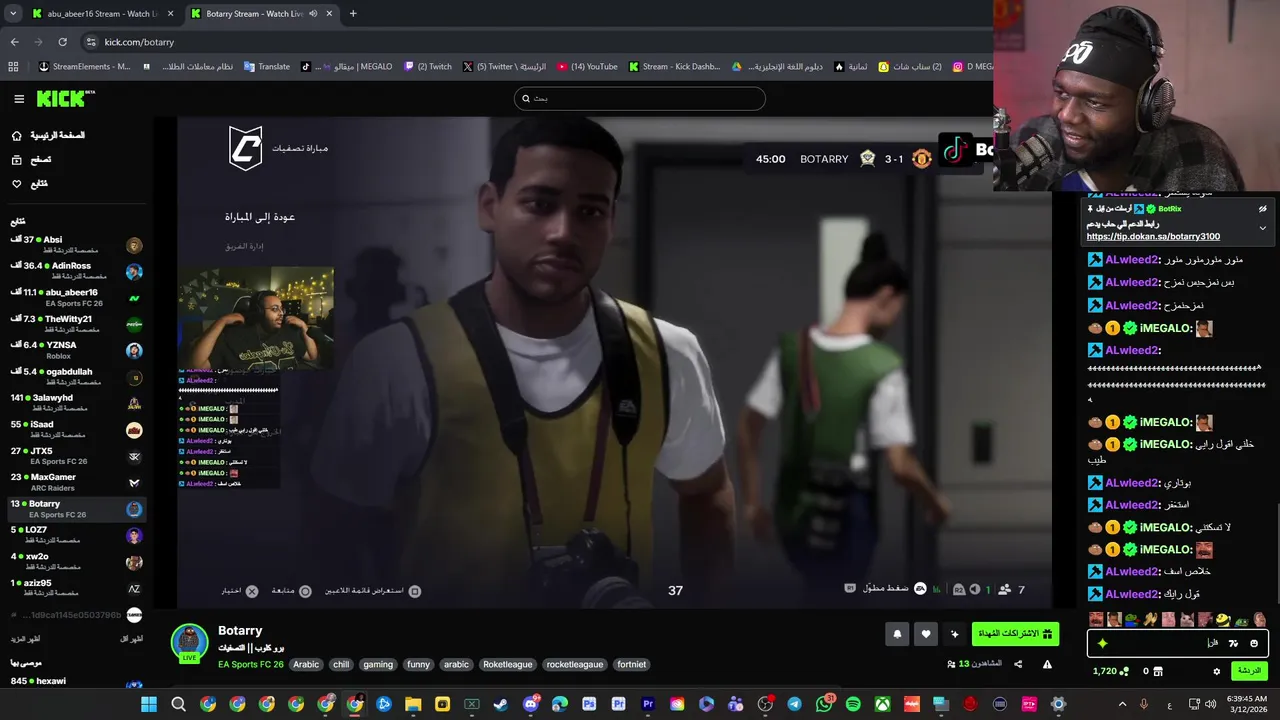Image resolution: width=1280 pixels, height=720 pixels.
Task: Open 3alawyhd channel in sidebar
Action: (75, 403)
